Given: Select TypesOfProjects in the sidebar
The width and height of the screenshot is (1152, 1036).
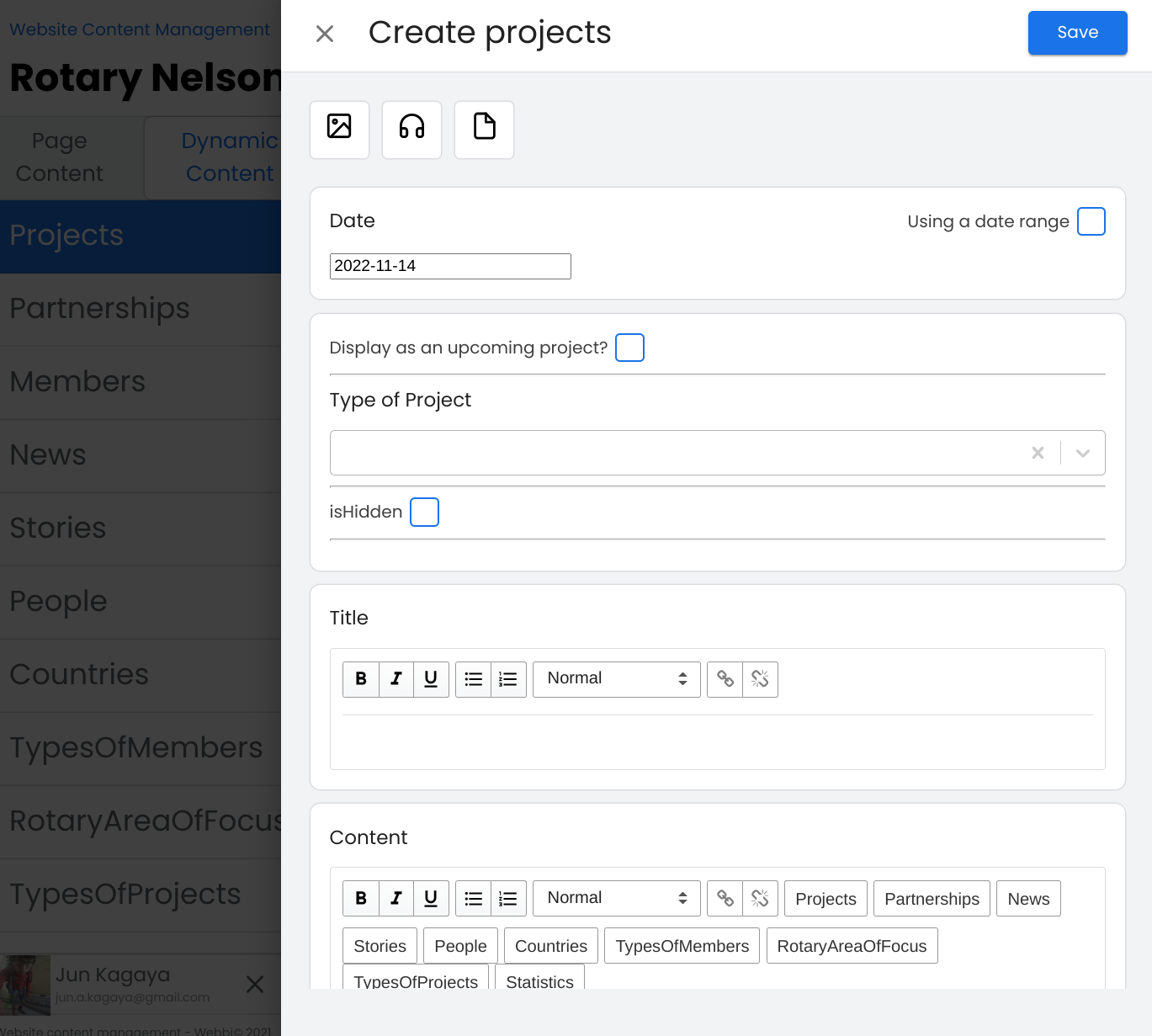Looking at the screenshot, I should click(141, 895).
